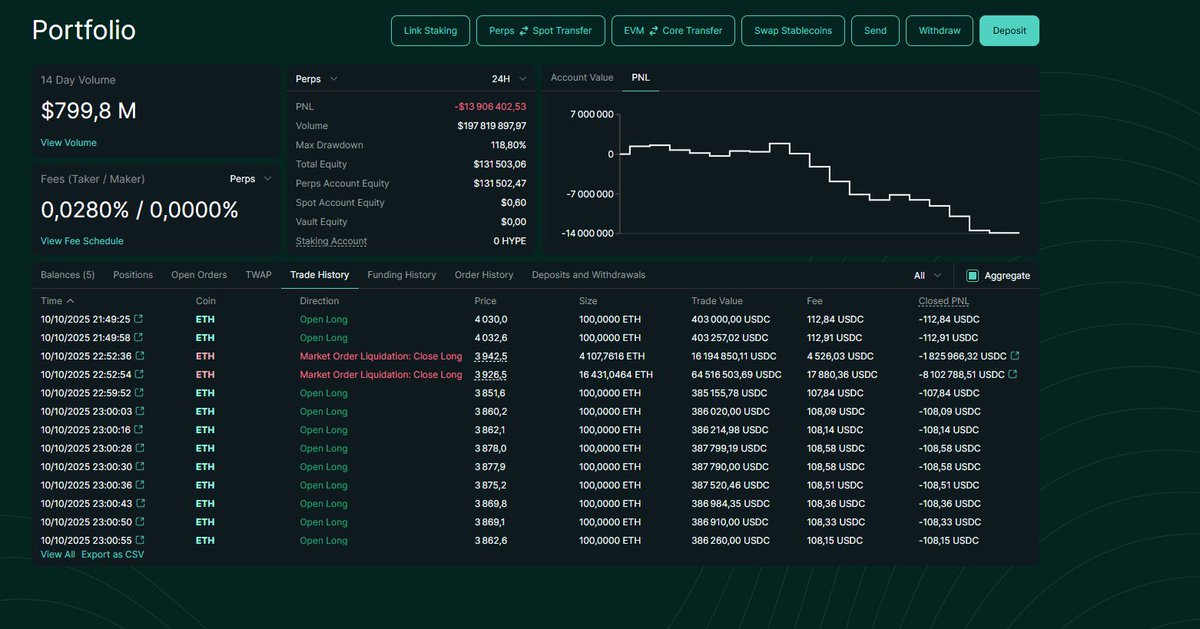Open explorer link icon for 22:52:54 liquidation
Screen dimensions: 1200x629
140,374
